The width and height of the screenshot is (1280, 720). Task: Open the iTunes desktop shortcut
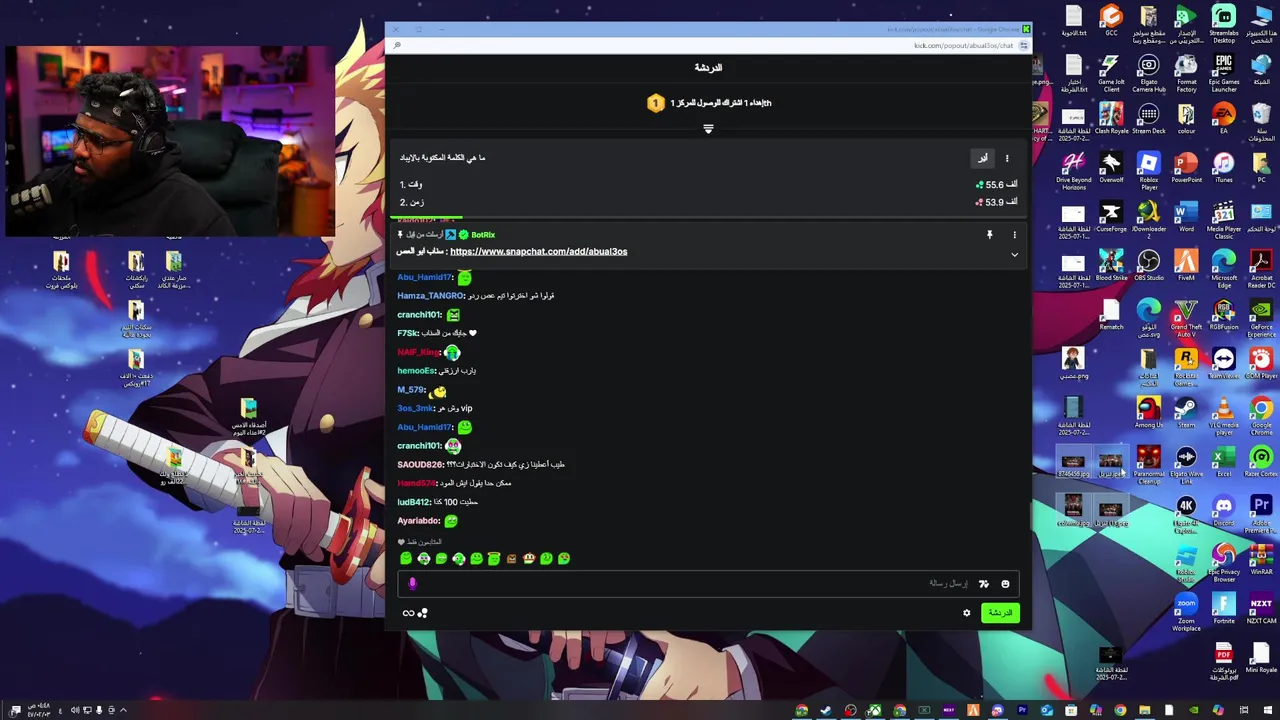pos(1223,166)
